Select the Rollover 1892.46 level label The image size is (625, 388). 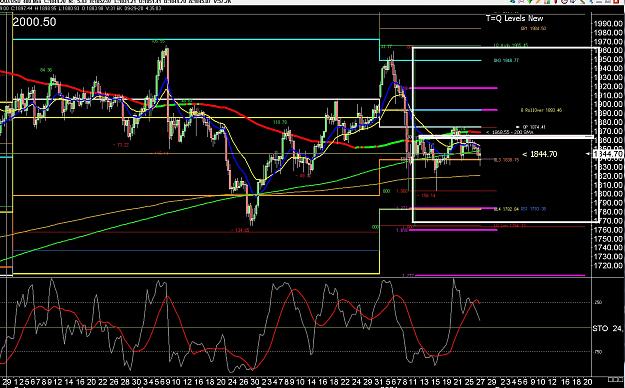tap(541, 110)
